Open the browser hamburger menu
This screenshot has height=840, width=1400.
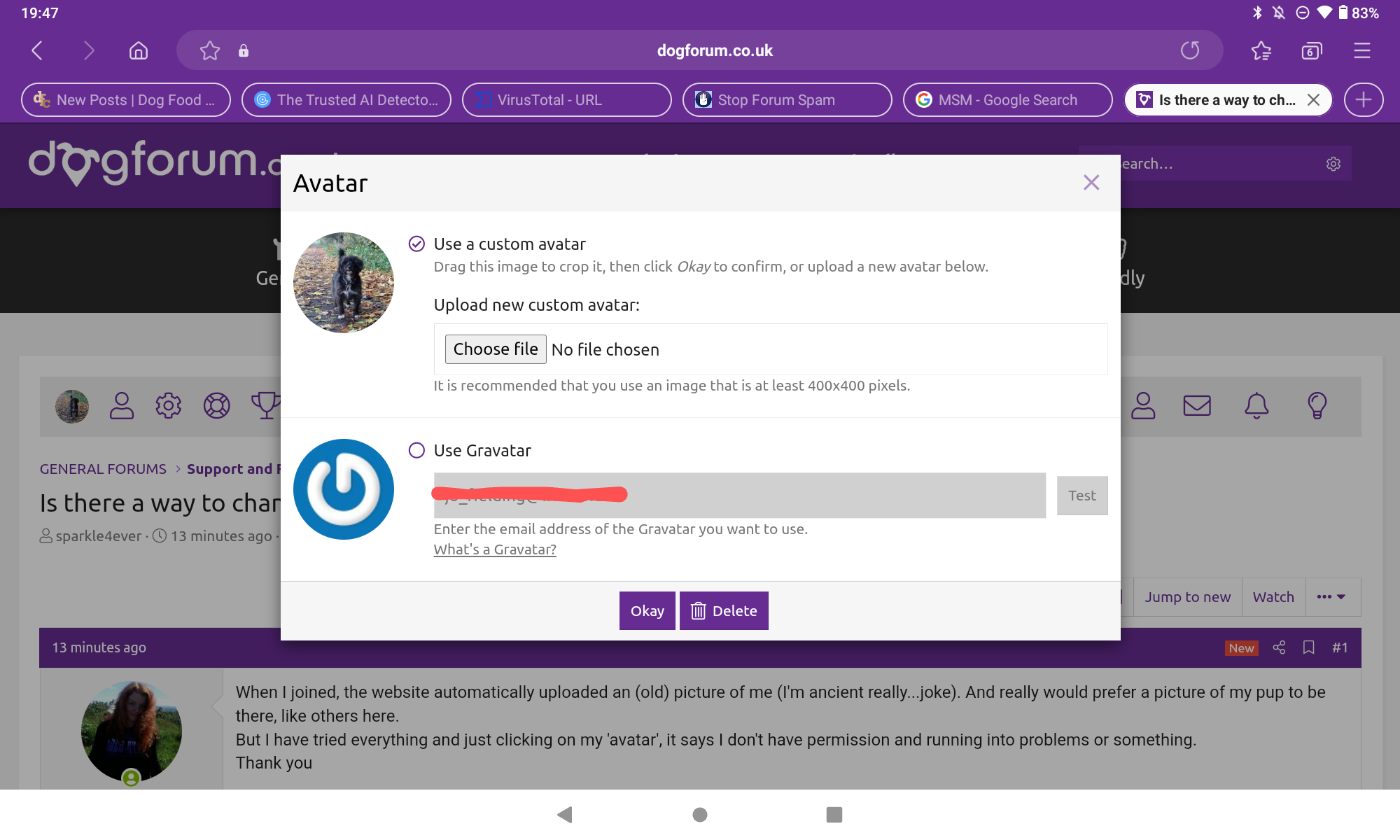pyautogui.click(x=1362, y=50)
